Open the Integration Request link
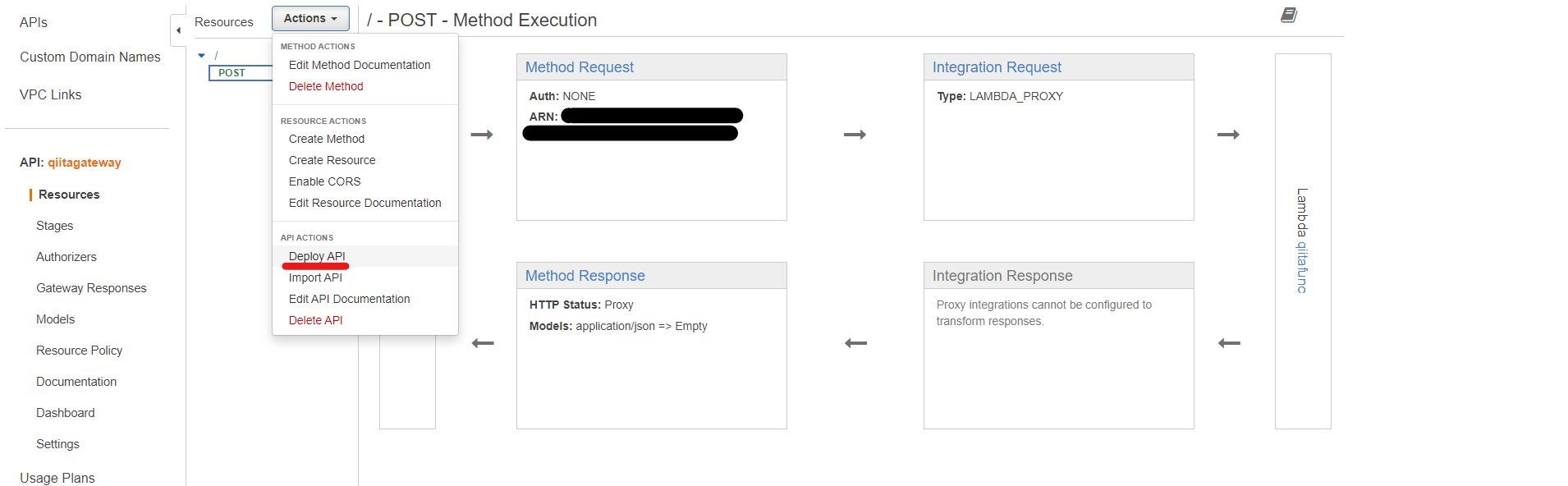 pos(996,67)
